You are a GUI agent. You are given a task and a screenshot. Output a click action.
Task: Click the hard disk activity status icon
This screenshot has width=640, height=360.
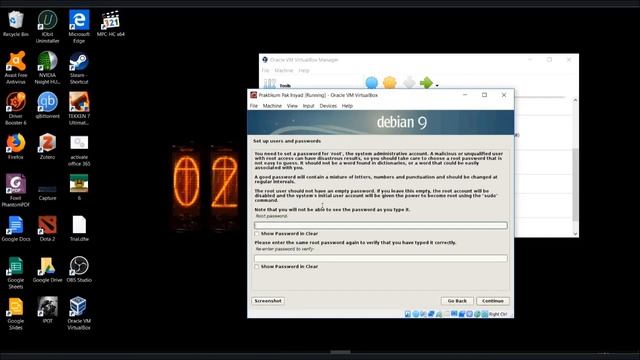point(408,314)
